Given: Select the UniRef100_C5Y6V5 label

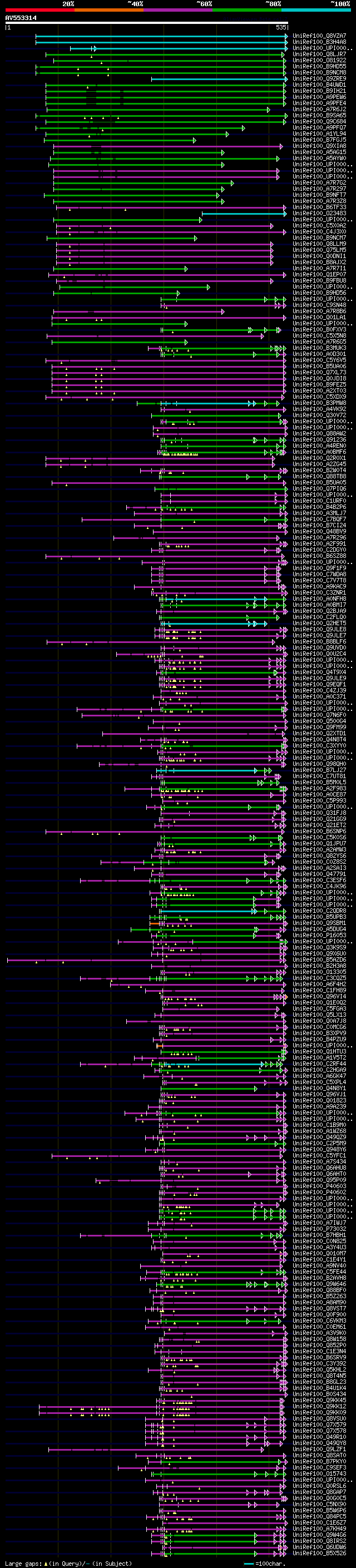Looking at the screenshot, I should 319,360.
